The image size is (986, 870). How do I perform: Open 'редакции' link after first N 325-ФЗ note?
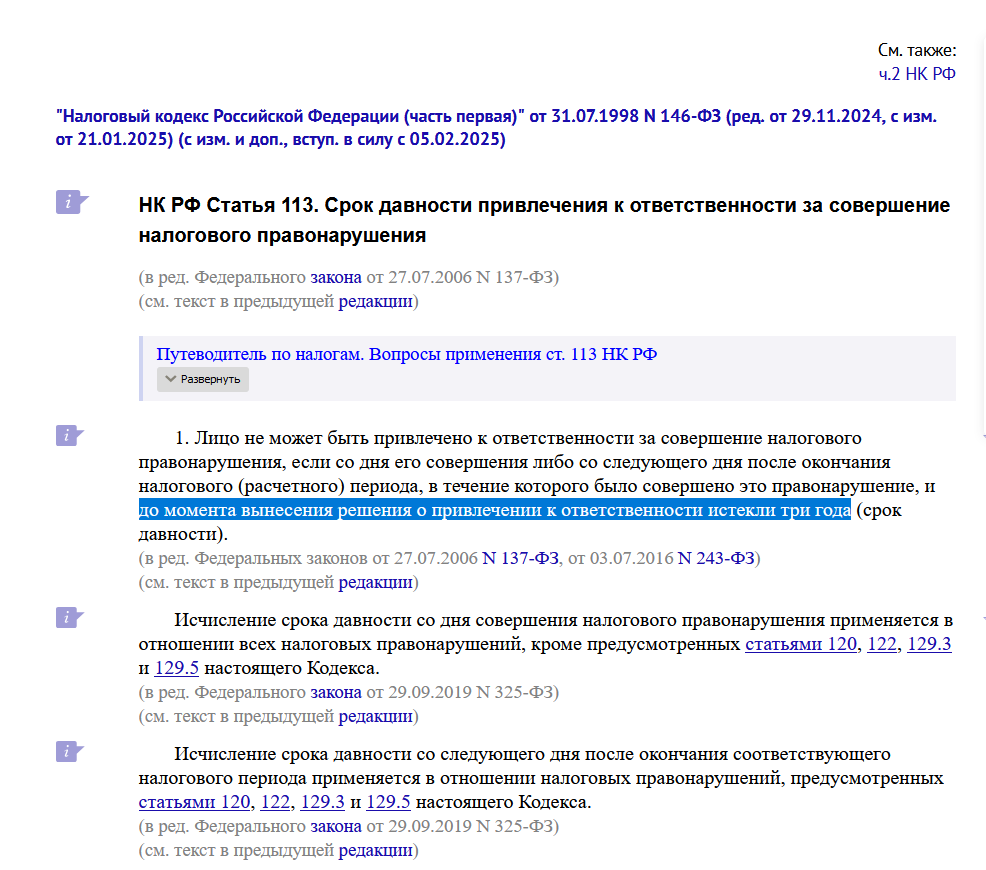coord(375,716)
